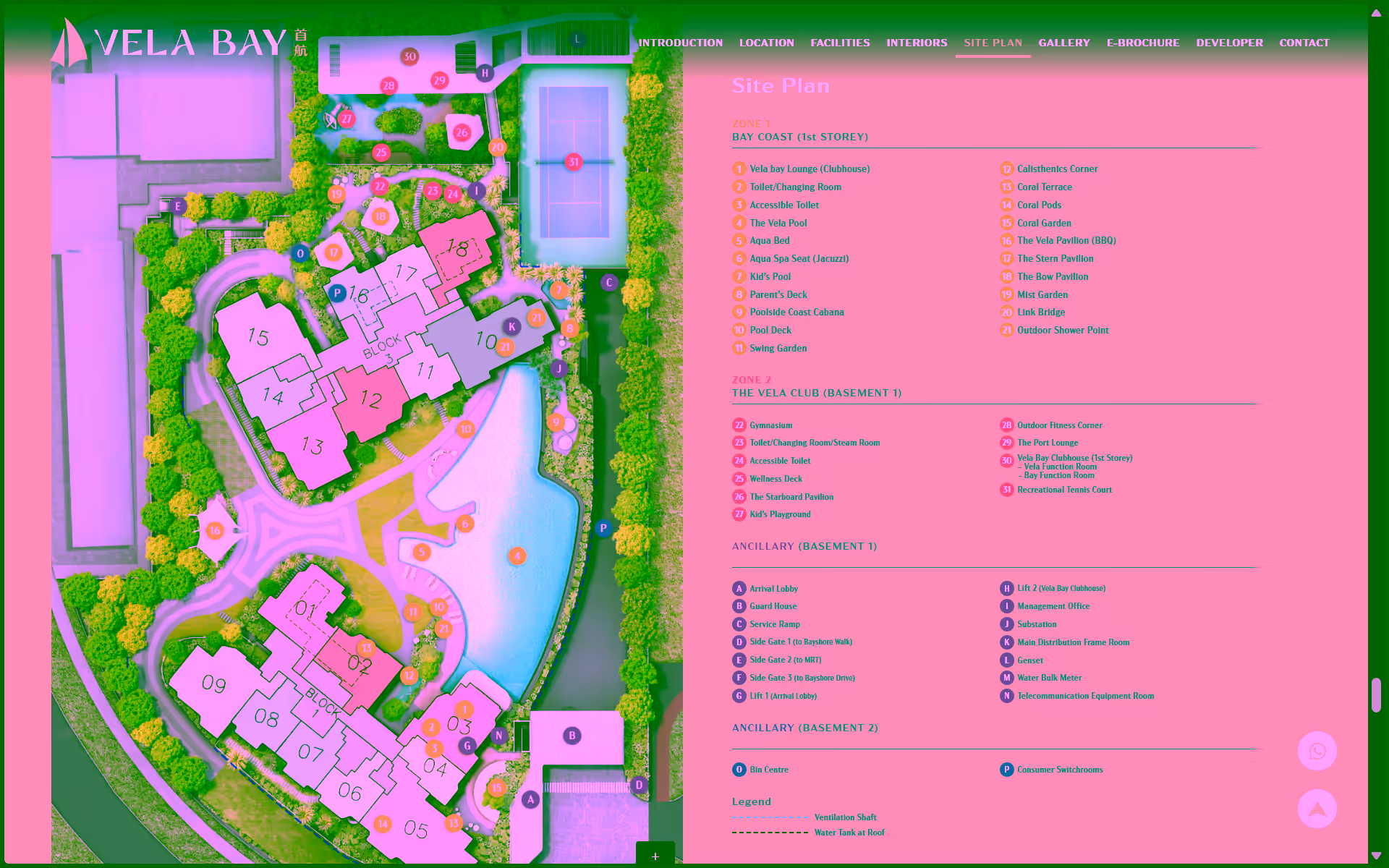
Task: Click marker N on the map
Action: 498,736
